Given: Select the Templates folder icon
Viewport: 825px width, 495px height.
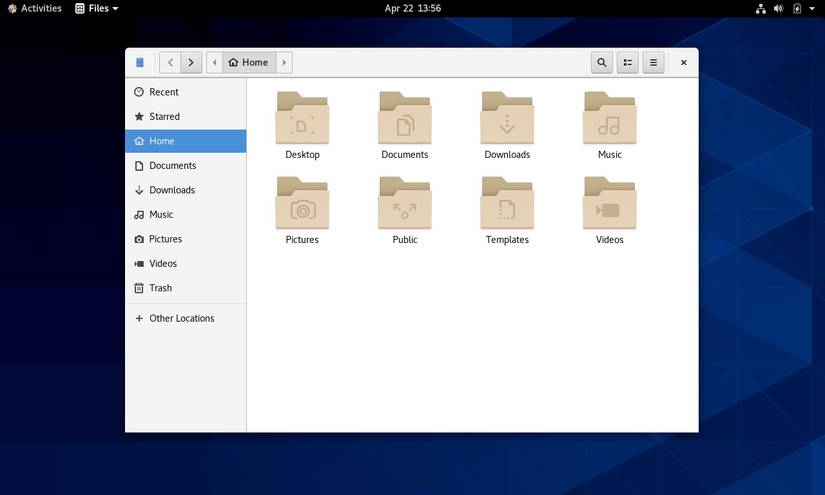Looking at the screenshot, I should pos(507,204).
